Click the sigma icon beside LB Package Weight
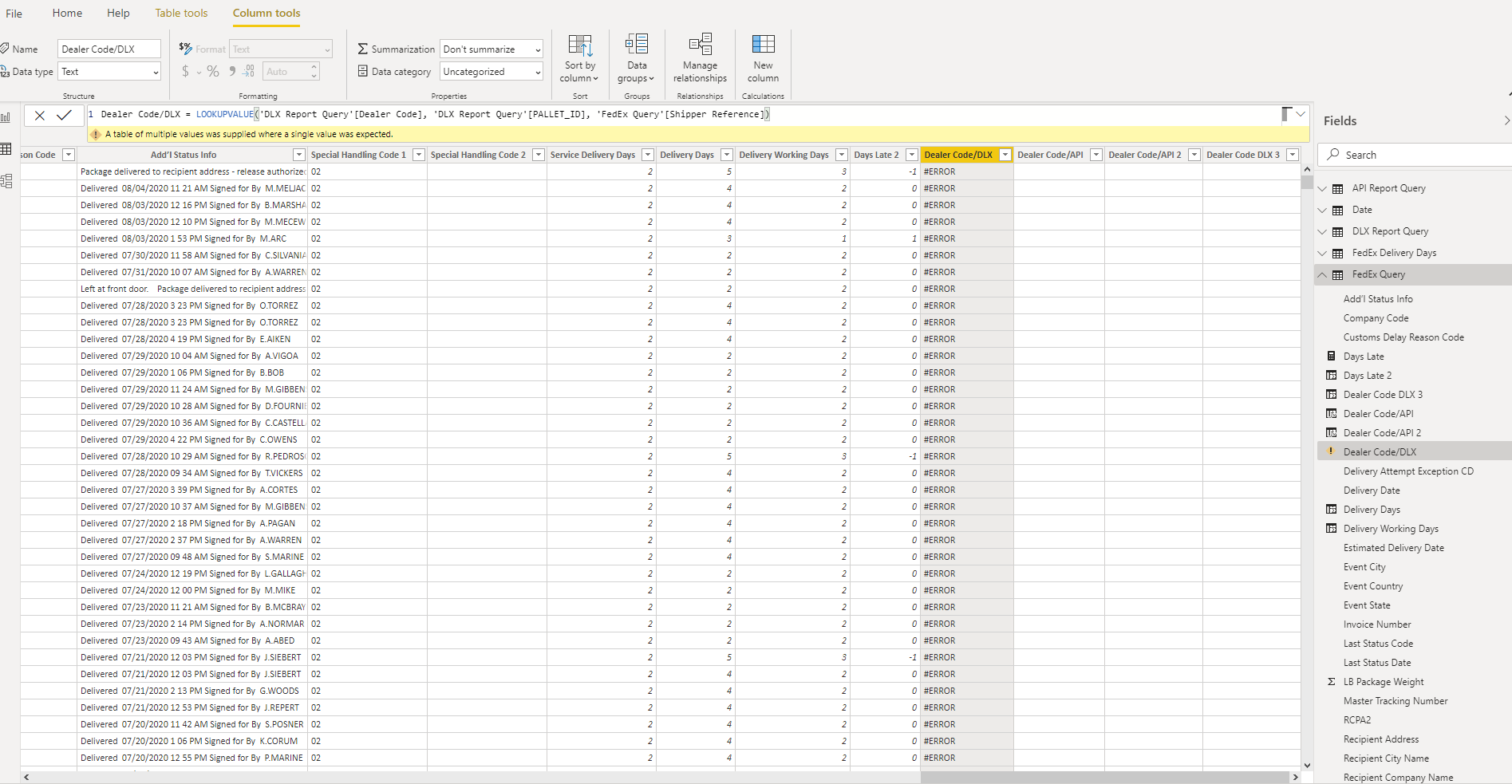 (x=1331, y=682)
